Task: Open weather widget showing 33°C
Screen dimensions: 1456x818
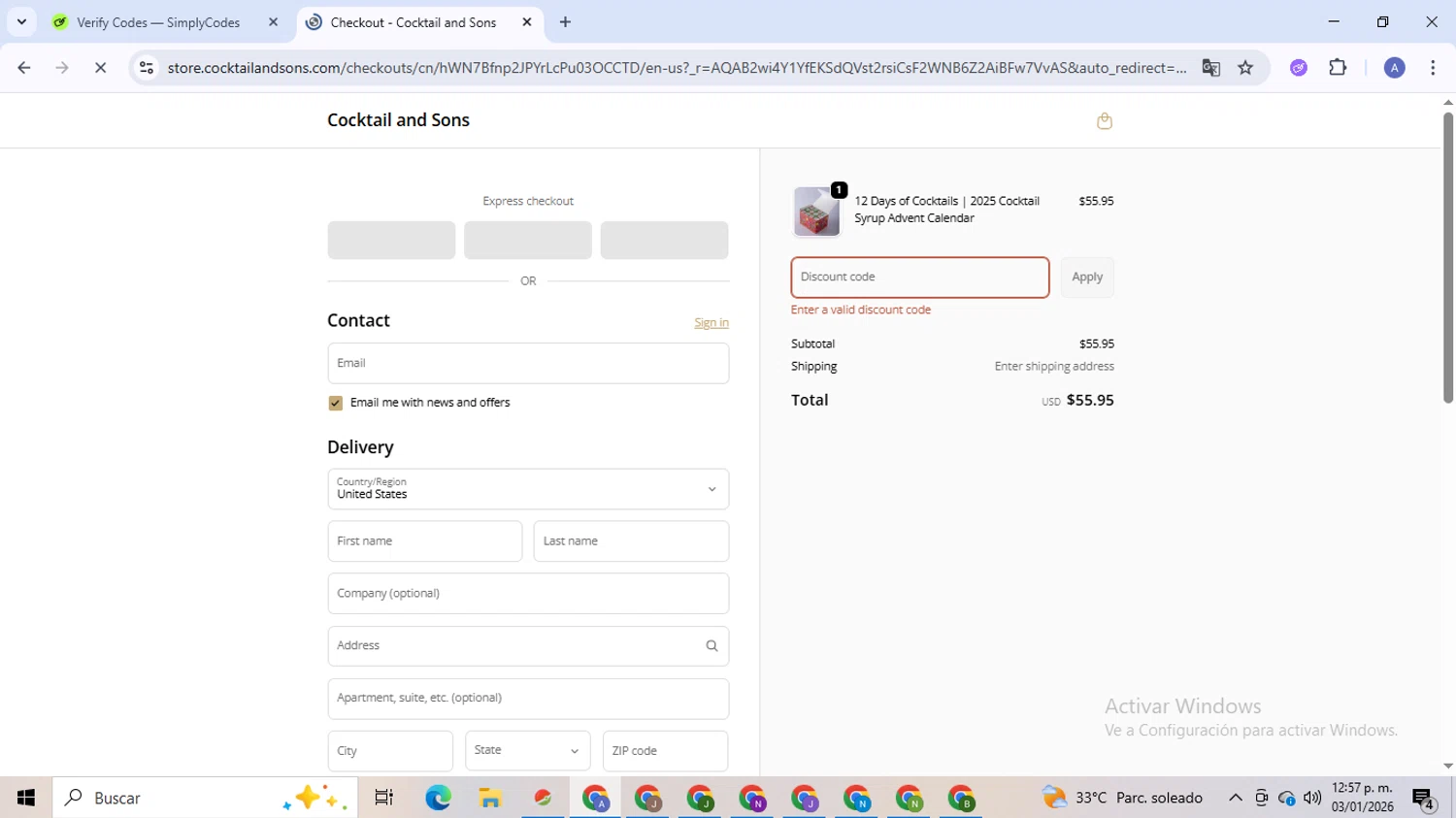Action: pyautogui.click(x=1122, y=798)
